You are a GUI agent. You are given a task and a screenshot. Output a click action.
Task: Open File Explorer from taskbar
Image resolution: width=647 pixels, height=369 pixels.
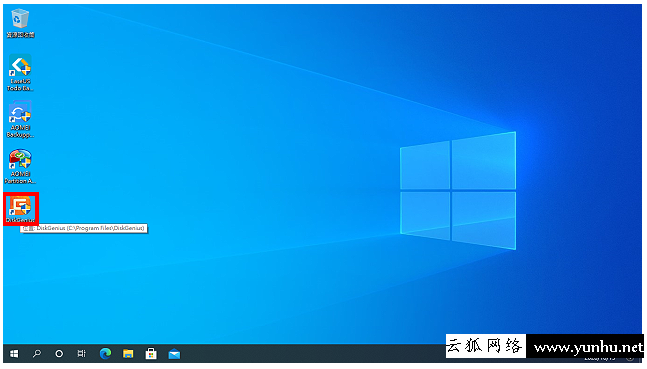[128, 354]
